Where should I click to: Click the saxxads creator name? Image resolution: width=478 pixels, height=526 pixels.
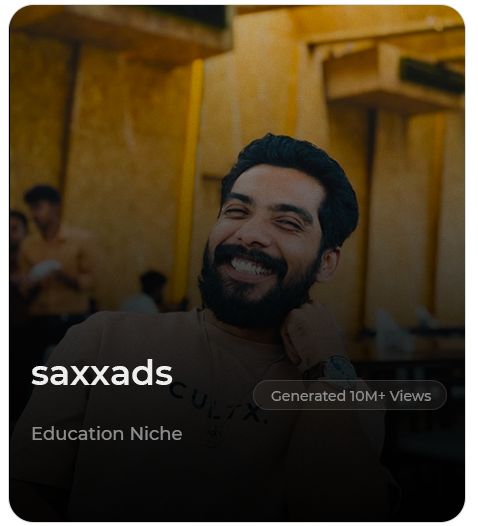click(102, 374)
